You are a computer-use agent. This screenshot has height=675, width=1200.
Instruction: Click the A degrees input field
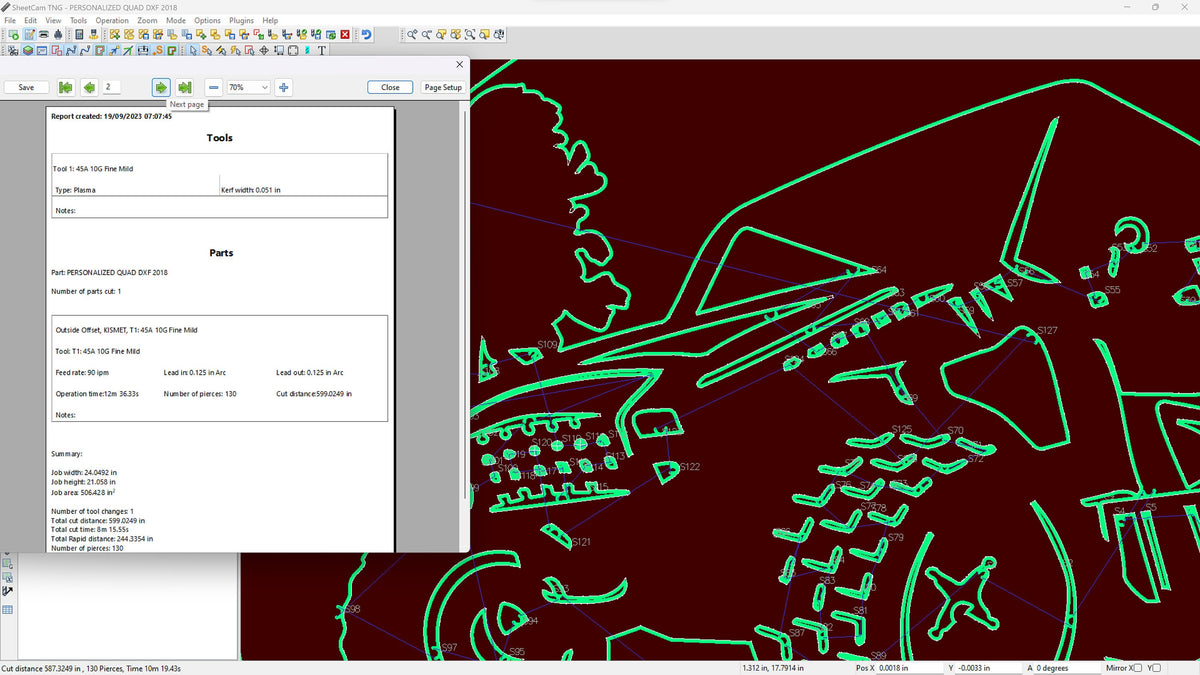[1068, 668]
